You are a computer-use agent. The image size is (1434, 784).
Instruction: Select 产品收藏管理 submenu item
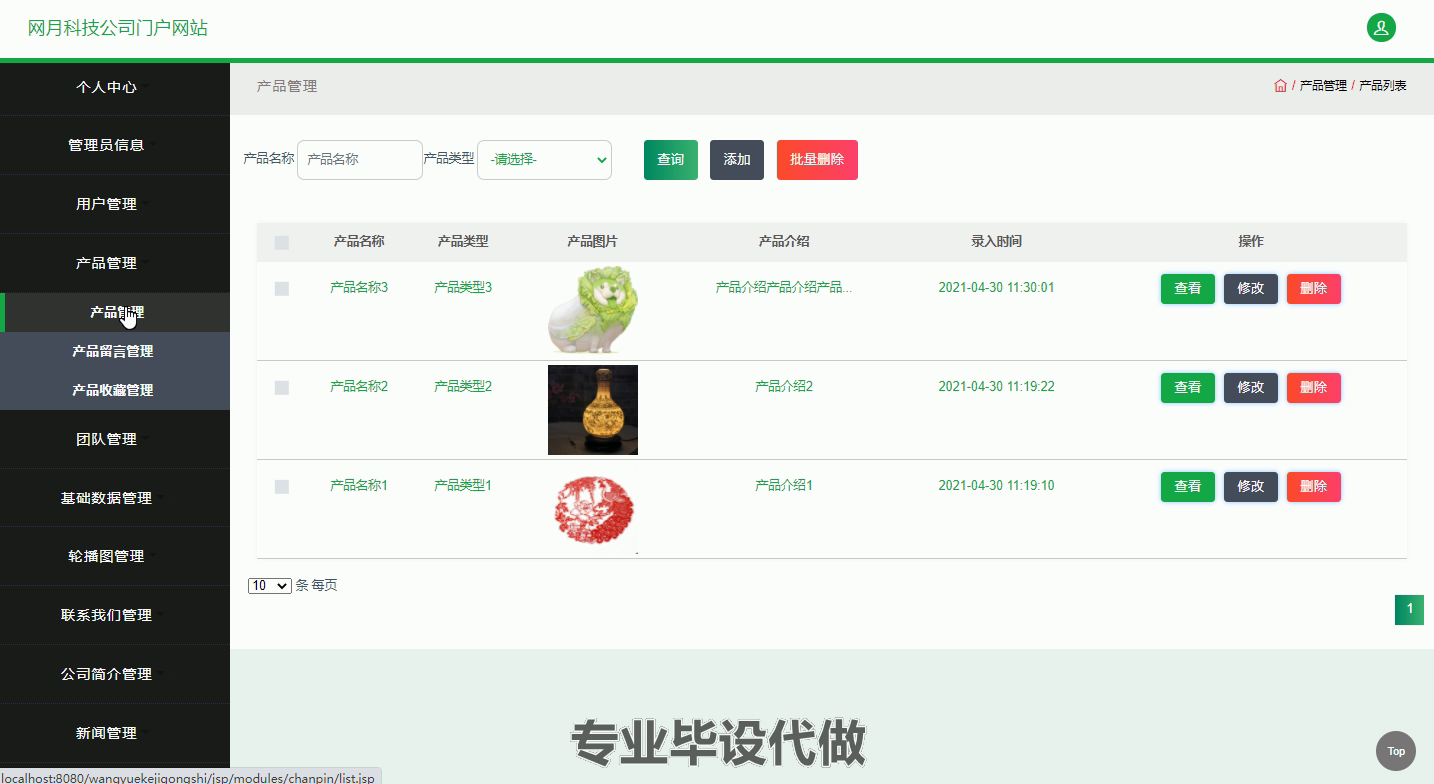click(x=115, y=390)
